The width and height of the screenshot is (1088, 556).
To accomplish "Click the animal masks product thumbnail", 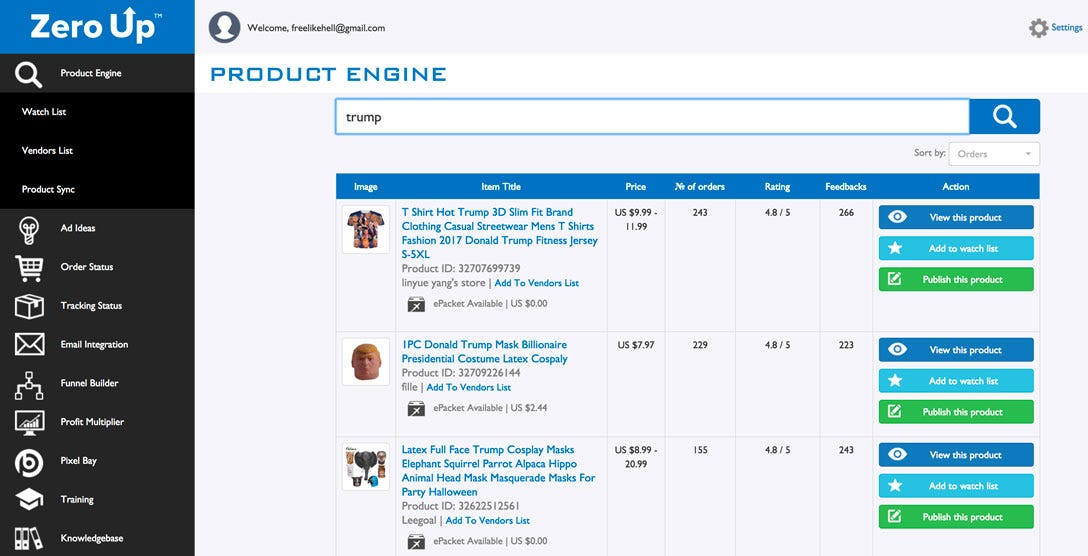I will (x=366, y=467).
